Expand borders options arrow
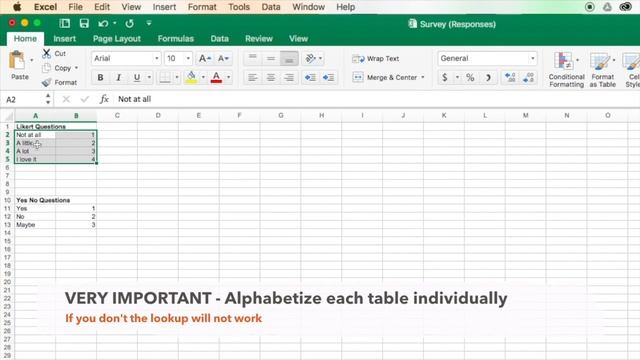The image size is (640, 360). tap(177, 78)
